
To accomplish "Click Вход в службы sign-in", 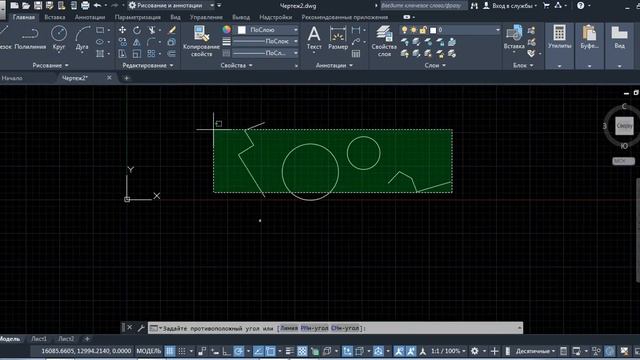I will (511, 6).
